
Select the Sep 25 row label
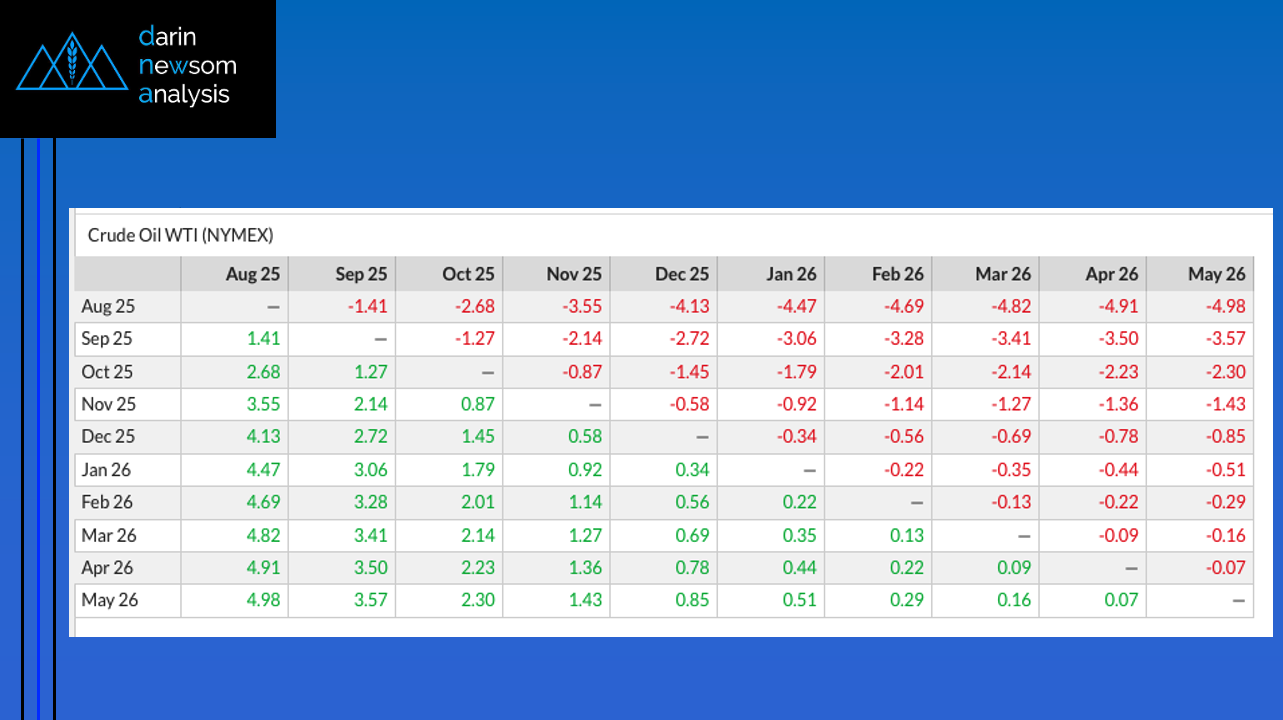[107, 339]
